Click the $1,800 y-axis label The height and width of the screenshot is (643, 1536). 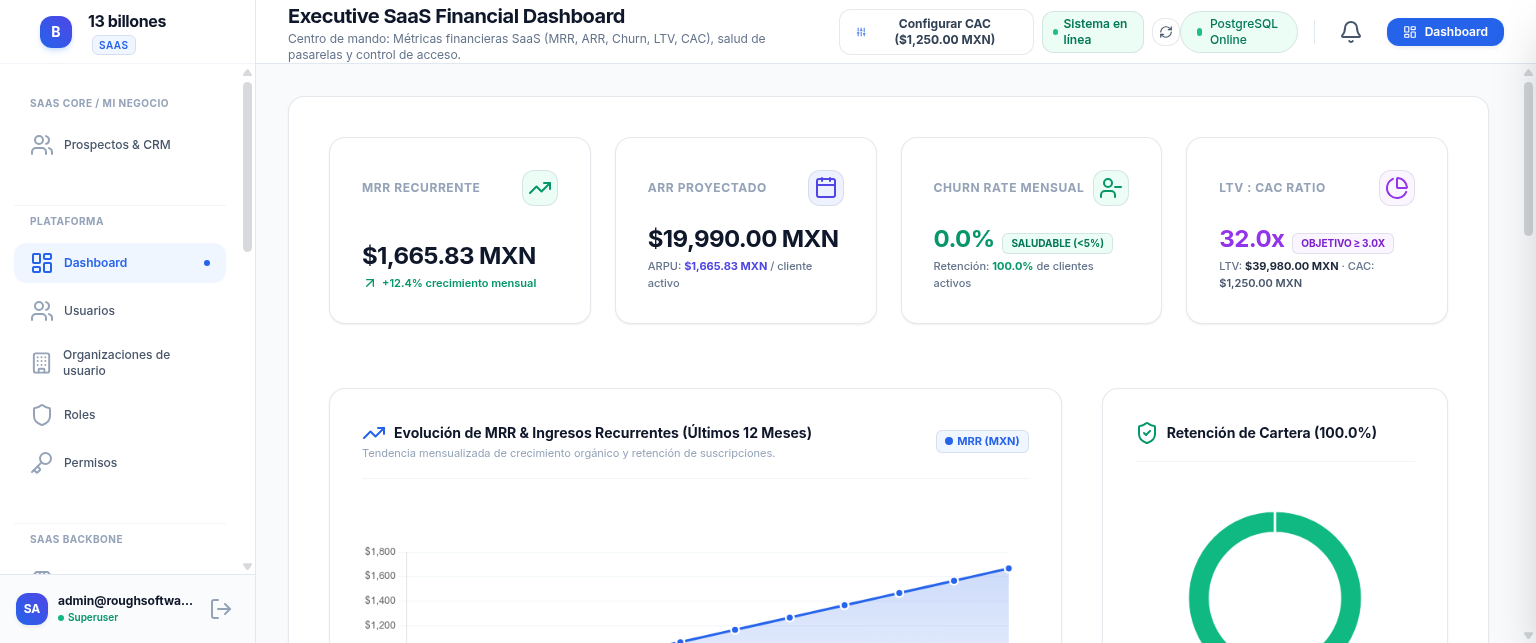point(380,551)
